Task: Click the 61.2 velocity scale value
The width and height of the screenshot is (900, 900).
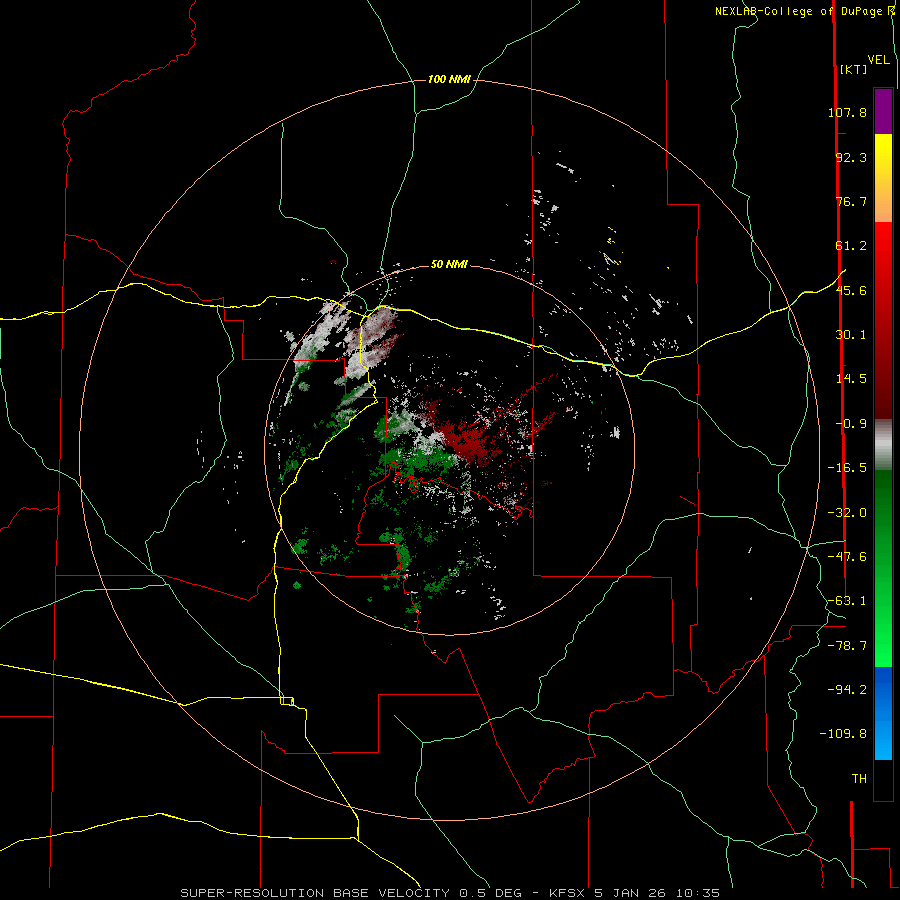Action: coord(851,246)
